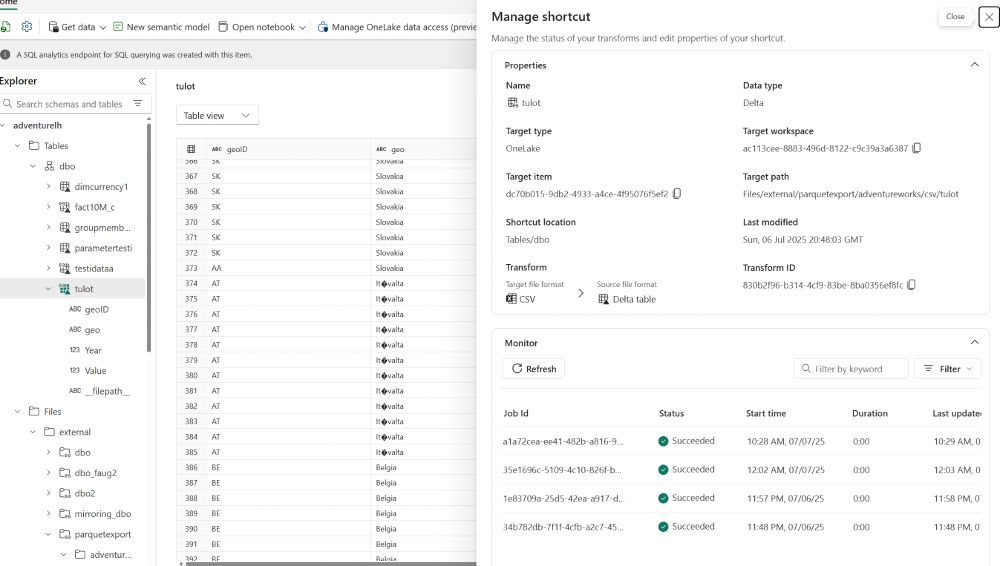Click the explorer tree vertical scrollbar
This screenshot has height=566, width=1000.
149,237
